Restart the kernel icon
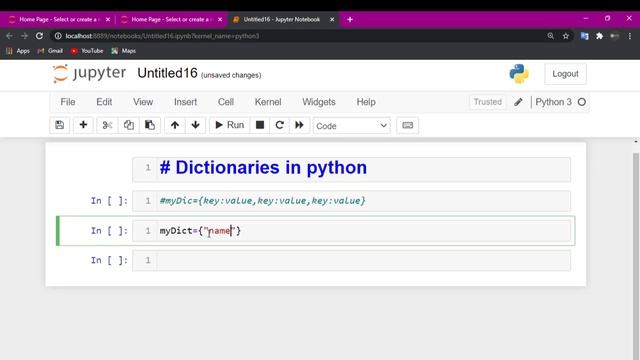Screen dimensions: 640x360 [280, 125]
